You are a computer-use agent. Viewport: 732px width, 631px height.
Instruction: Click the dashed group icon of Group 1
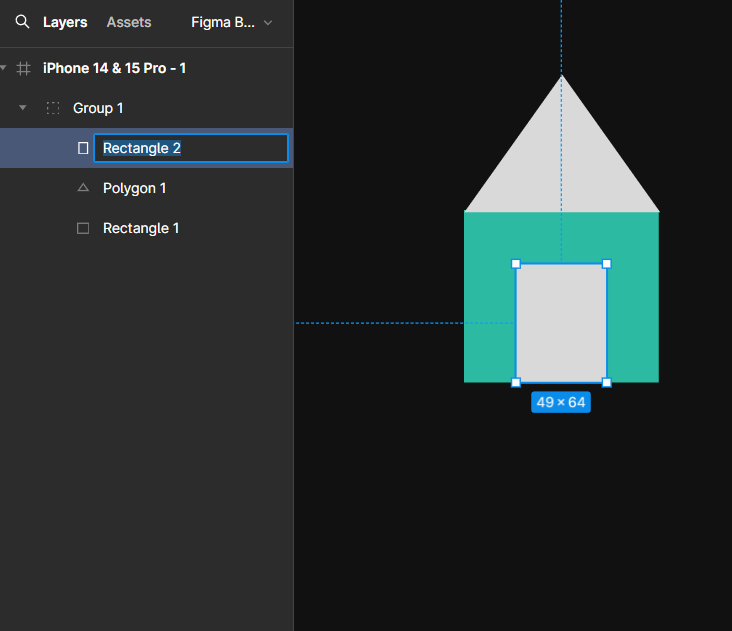pos(53,108)
